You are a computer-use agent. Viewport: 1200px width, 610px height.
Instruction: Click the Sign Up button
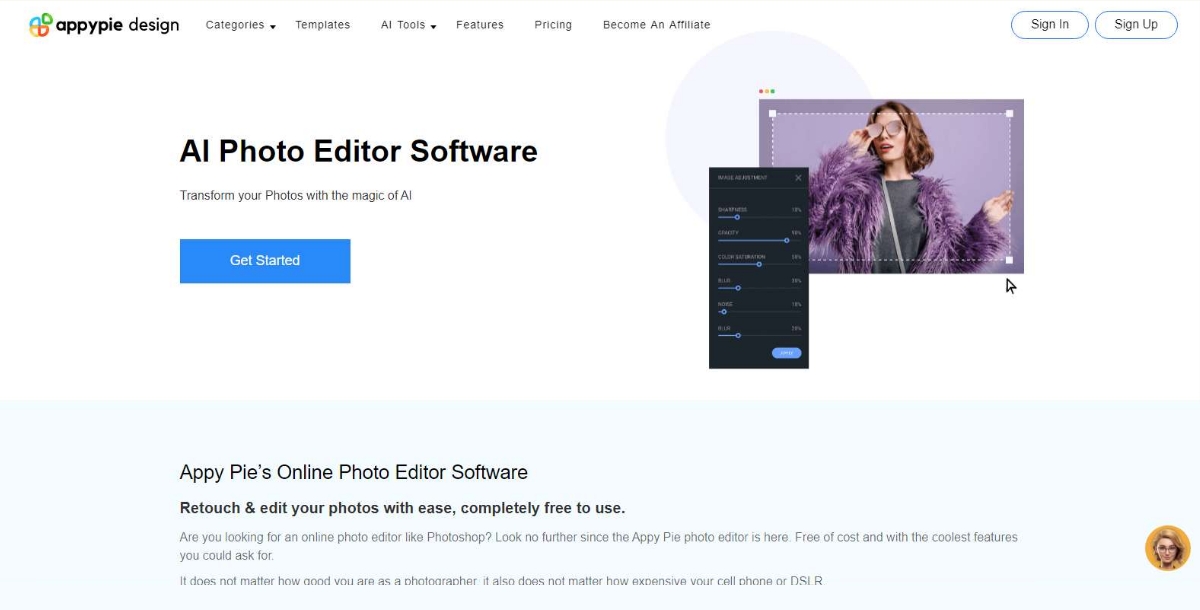(1136, 24)
